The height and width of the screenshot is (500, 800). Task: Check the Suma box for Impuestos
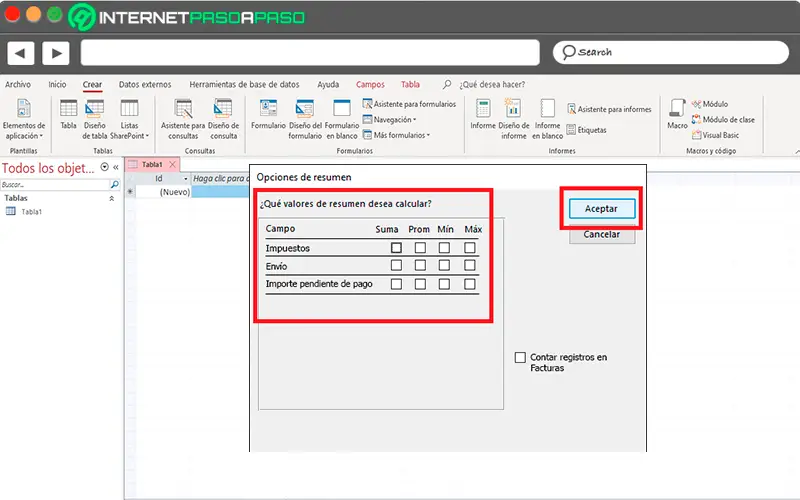[396, 248]
